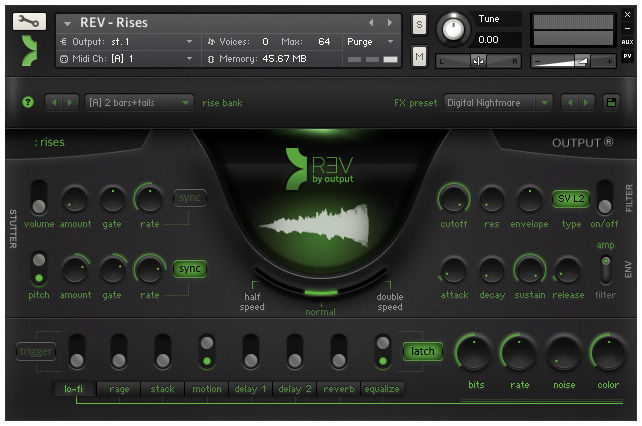Open the delay 2 tab
Screen dimensions: 642x426
click(x=295, y=389)
